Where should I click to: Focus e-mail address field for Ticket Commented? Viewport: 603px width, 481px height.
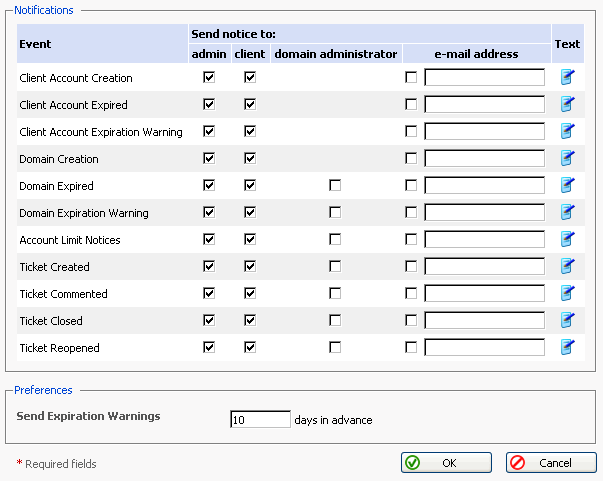coord(485,293)
